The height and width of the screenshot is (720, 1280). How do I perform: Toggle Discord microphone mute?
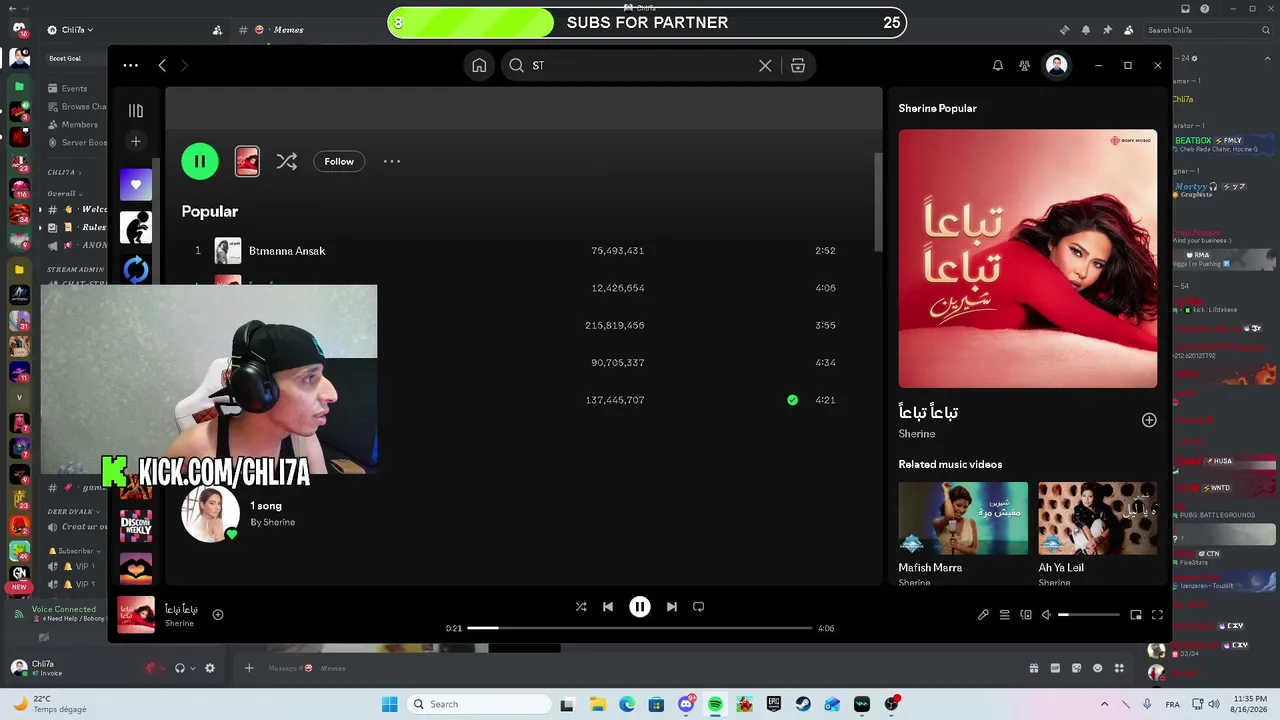click(x=151, y=668)
